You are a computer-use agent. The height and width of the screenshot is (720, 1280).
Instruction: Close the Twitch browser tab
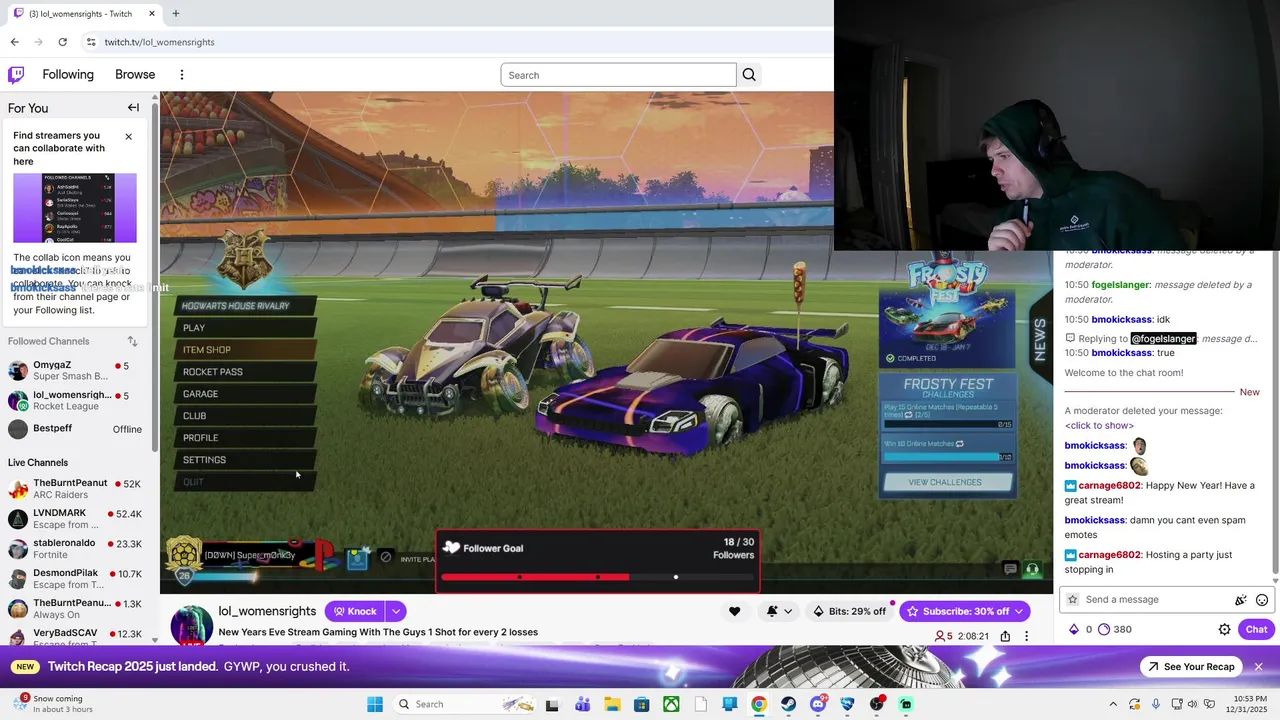(x=152, y=14)
